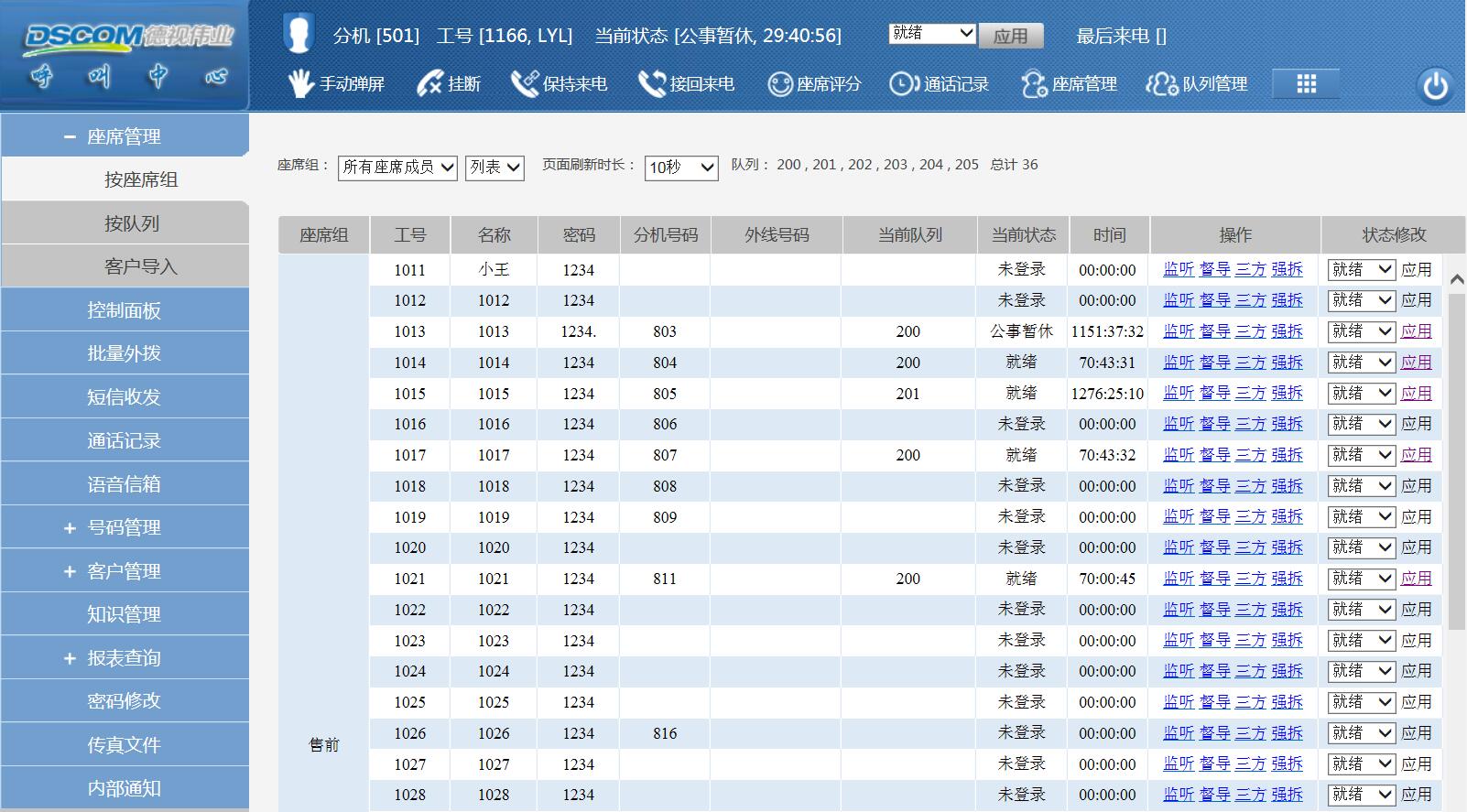Click the 接回来电 retrieve call icon
Viewport: 1467px width, 812px height.
(x=652, y=84)
